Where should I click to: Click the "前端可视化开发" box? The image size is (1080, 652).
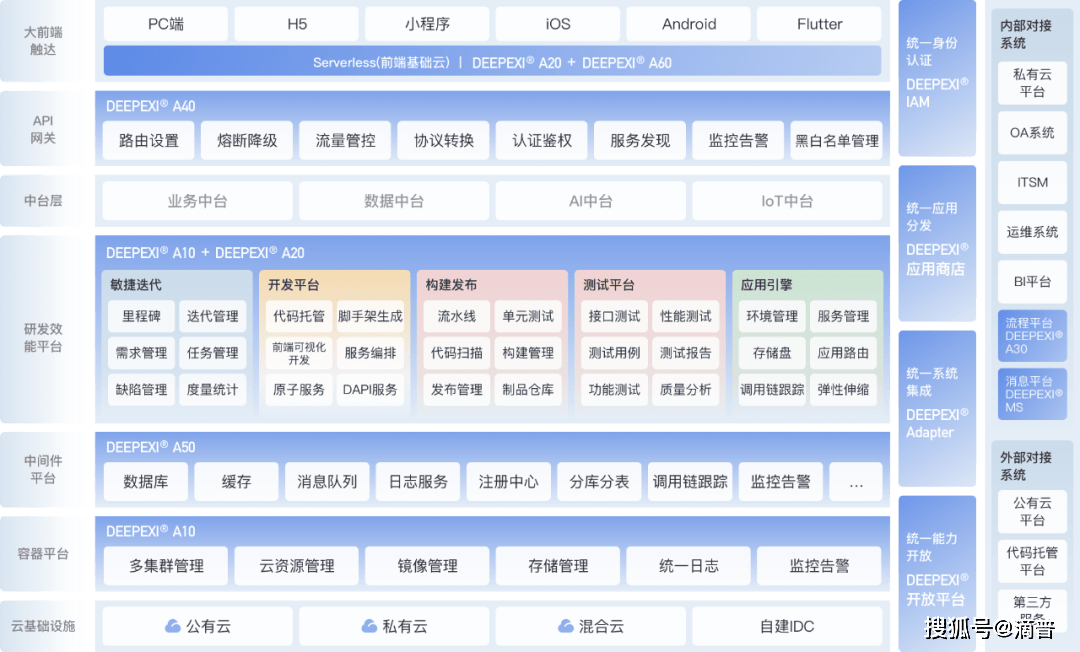pos(299,353)
